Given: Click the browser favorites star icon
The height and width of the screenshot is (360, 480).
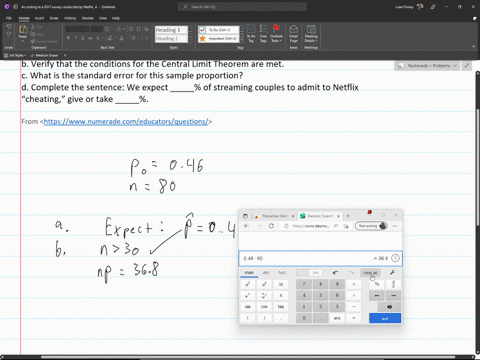Looking at the screenshot, I should (346, 226).
